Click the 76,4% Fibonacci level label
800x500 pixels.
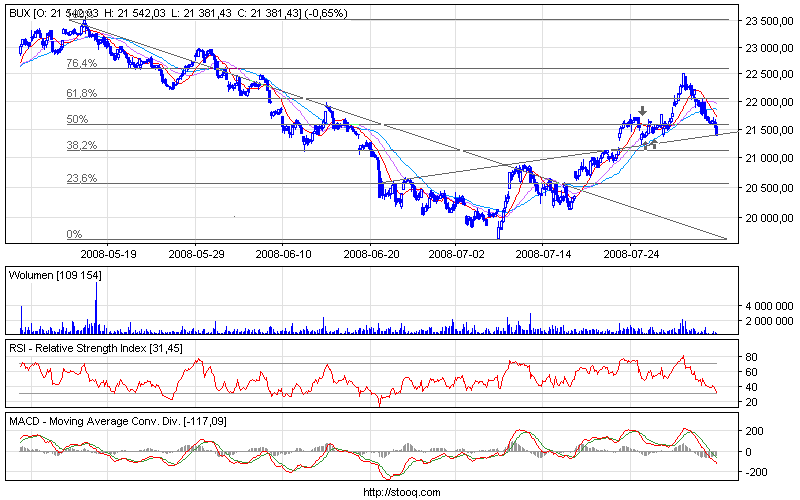(x=82, y=63)
